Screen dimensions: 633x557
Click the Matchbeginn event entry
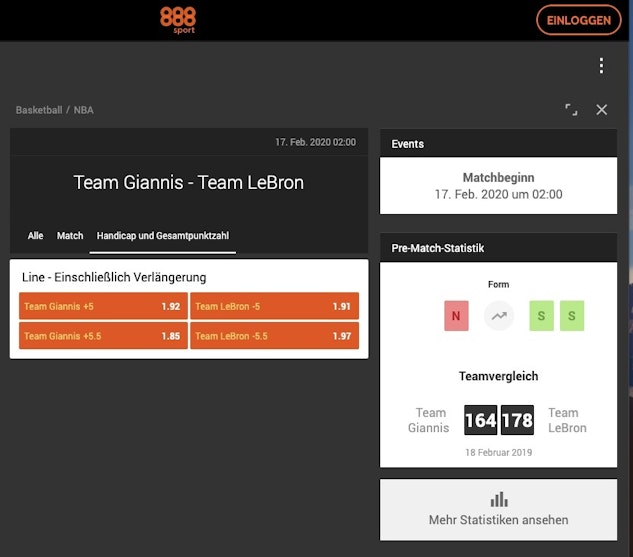click(499, 186)
